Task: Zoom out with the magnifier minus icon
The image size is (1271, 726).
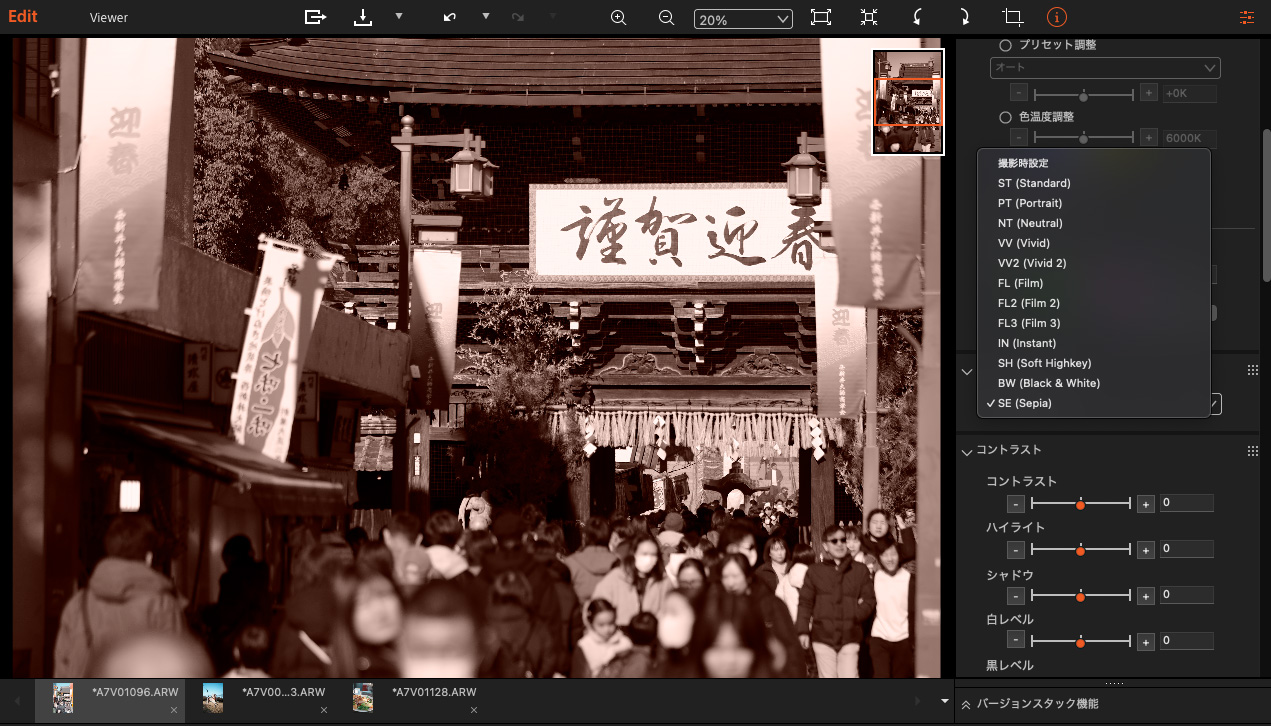Action: [x=666, y=17]
